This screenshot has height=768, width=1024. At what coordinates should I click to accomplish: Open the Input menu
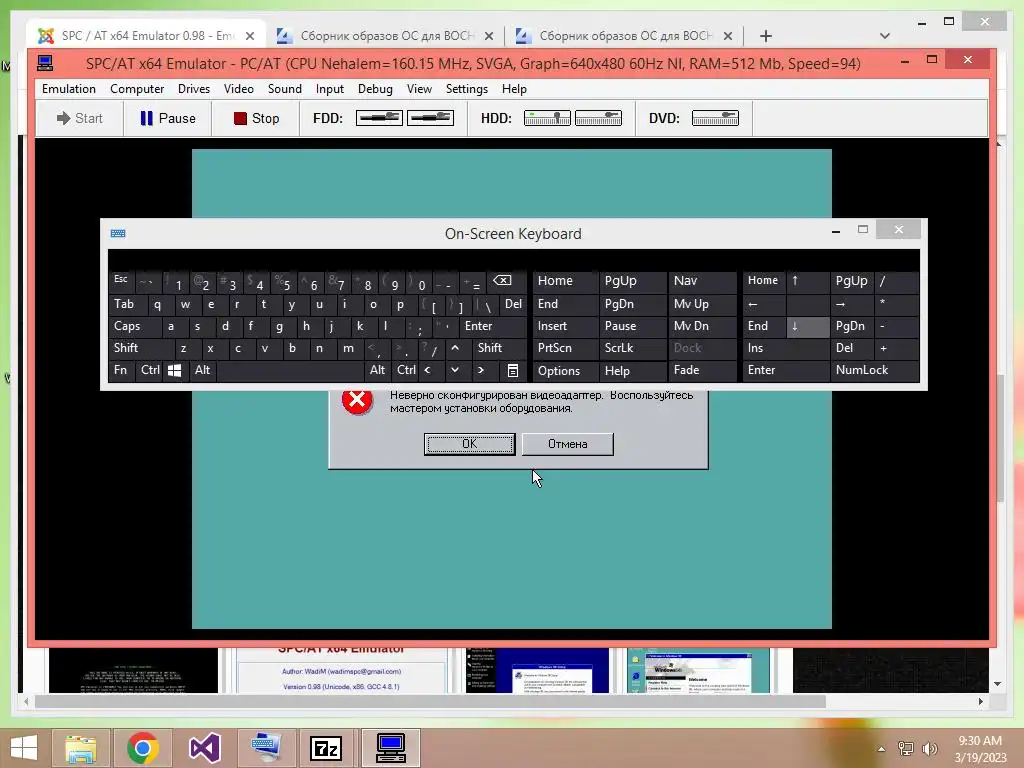pyautogui.click(x=330, y=89)
